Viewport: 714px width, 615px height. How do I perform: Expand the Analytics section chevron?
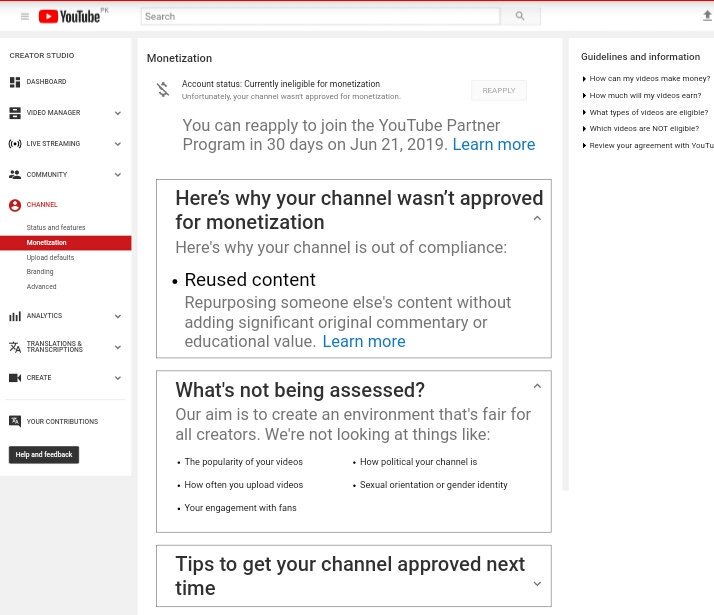coord(118,316)
